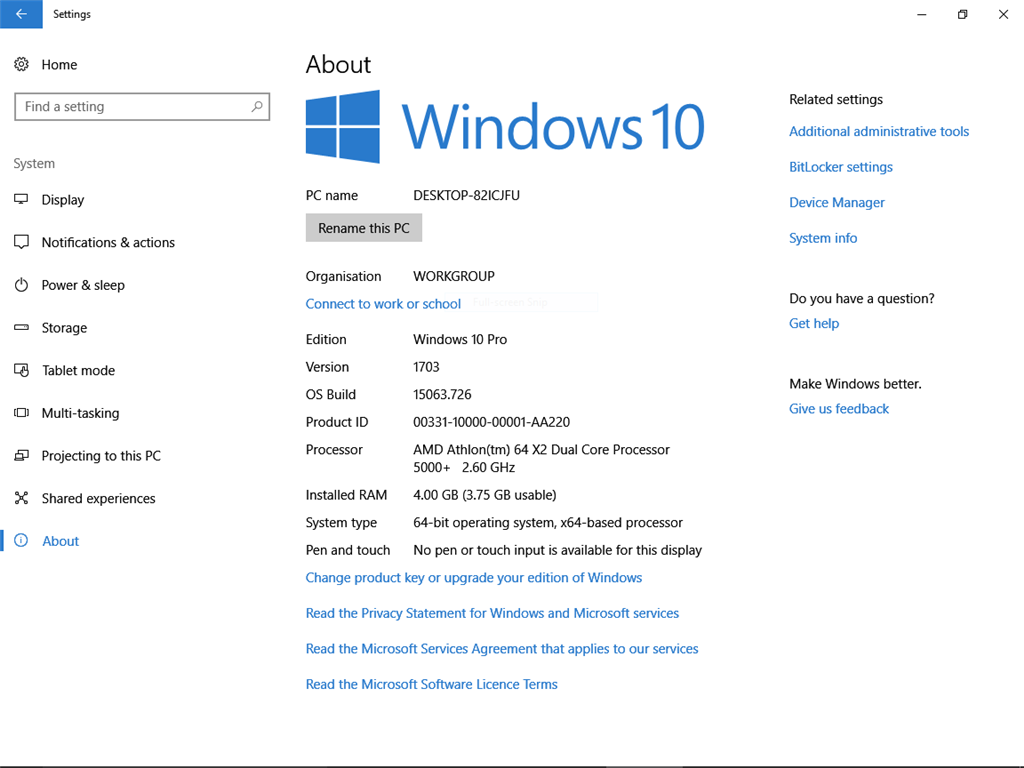Viewport: 1024px width, 768px height.
Task: Click the Related settings heading
Action: tap(836, 99)
